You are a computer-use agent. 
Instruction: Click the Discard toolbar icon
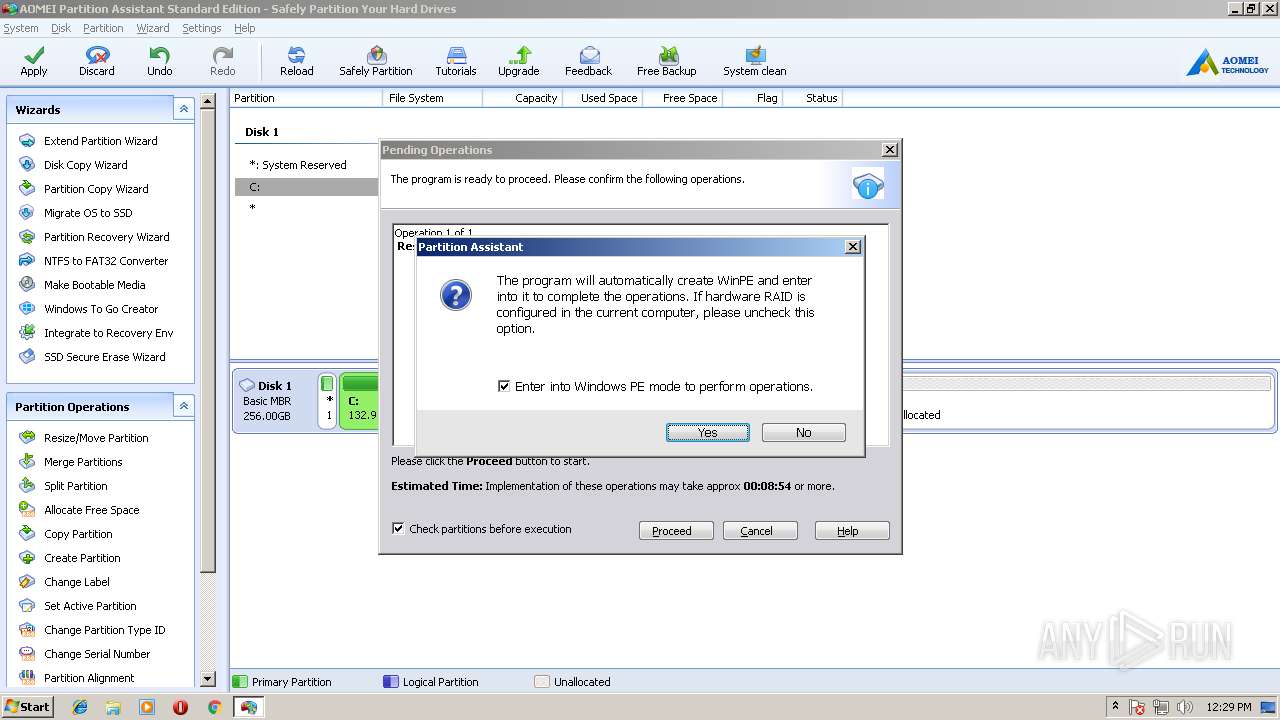coord(97,61)
